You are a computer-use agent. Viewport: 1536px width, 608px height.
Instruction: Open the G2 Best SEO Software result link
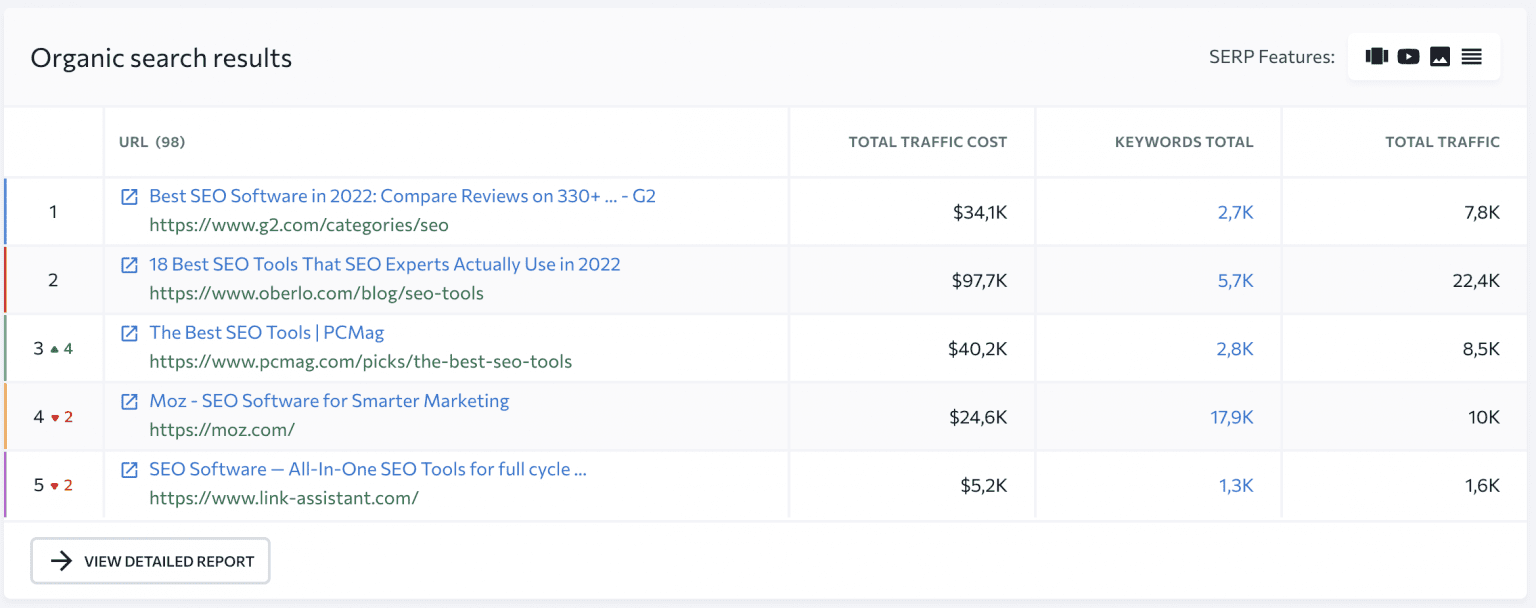(402, 196)
